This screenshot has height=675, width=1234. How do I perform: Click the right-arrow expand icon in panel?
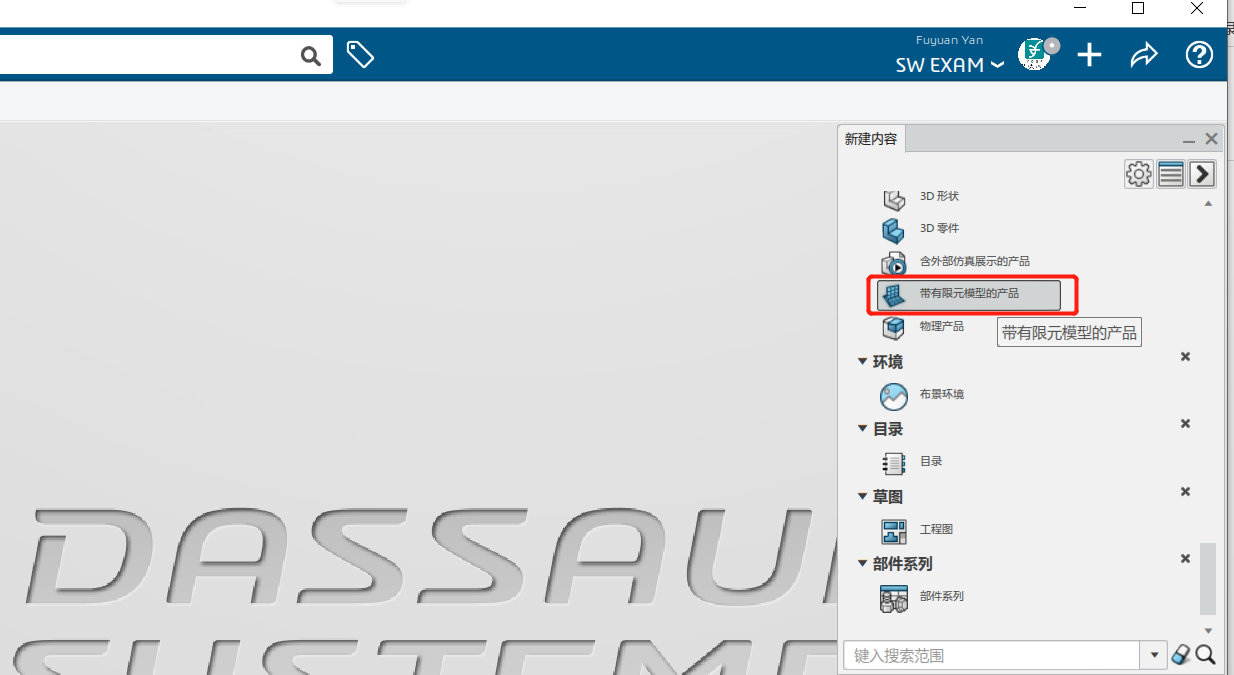click(1202, 174)
